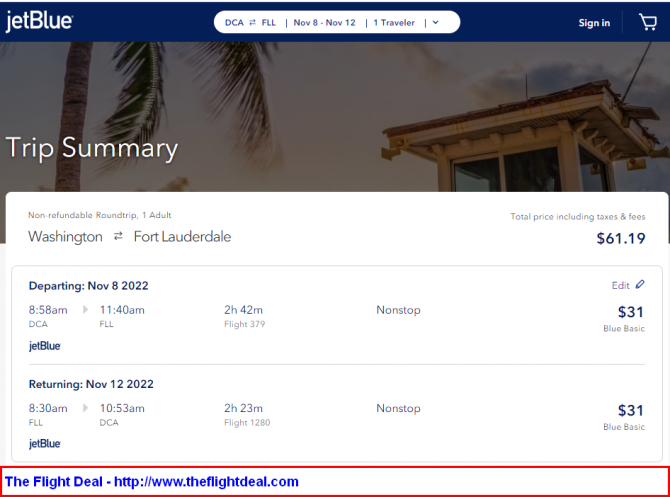Click 'Blue Basic' label under departing fare
Image resolution: width=670 pixels, height=497 pixels.
[x=624, y=329]
